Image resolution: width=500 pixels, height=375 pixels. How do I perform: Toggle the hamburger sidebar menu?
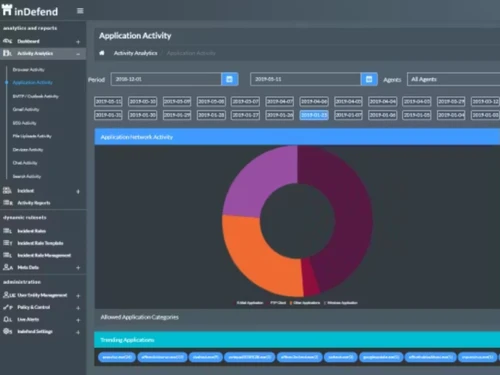[x=80, y=11]
